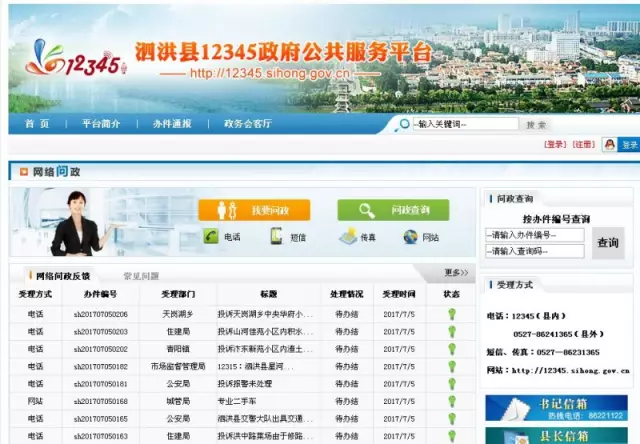Click status icon for 专业二手车 row
The width and height of the screenshot is (640, 444).
pyautogui.click(x=451, y=401)
